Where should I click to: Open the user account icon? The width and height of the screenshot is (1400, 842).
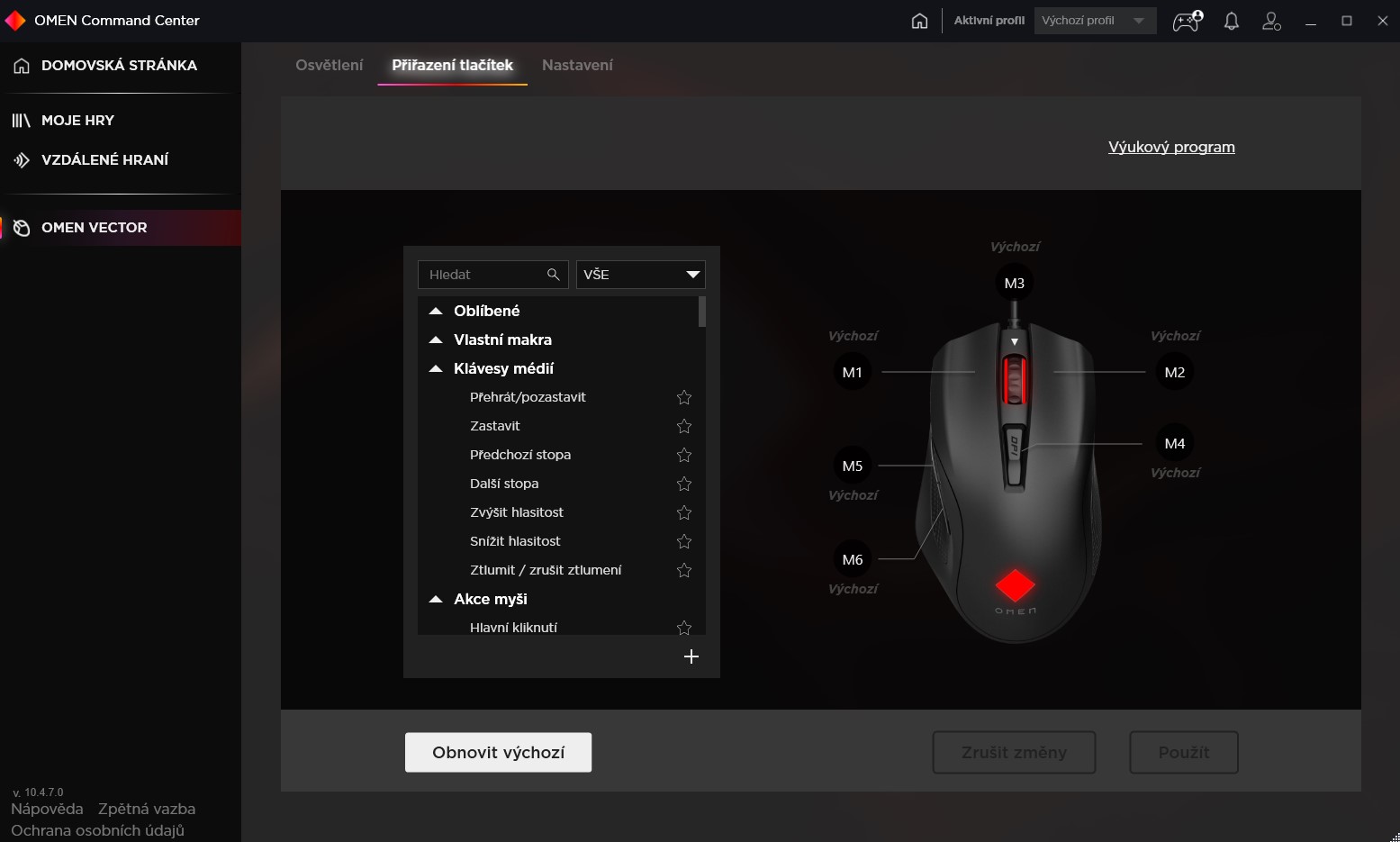[1271, 21]
